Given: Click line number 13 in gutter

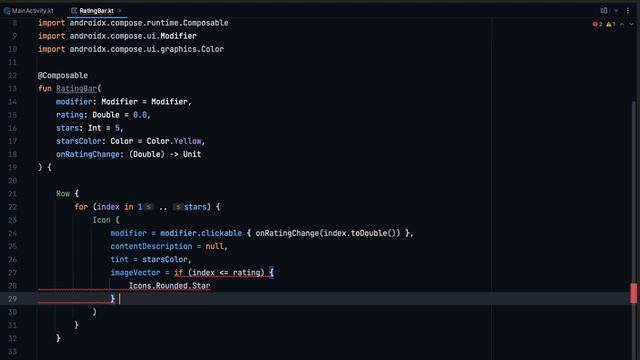Looking at the screenshot, I should pyautogui.click(x=12, y=89).
